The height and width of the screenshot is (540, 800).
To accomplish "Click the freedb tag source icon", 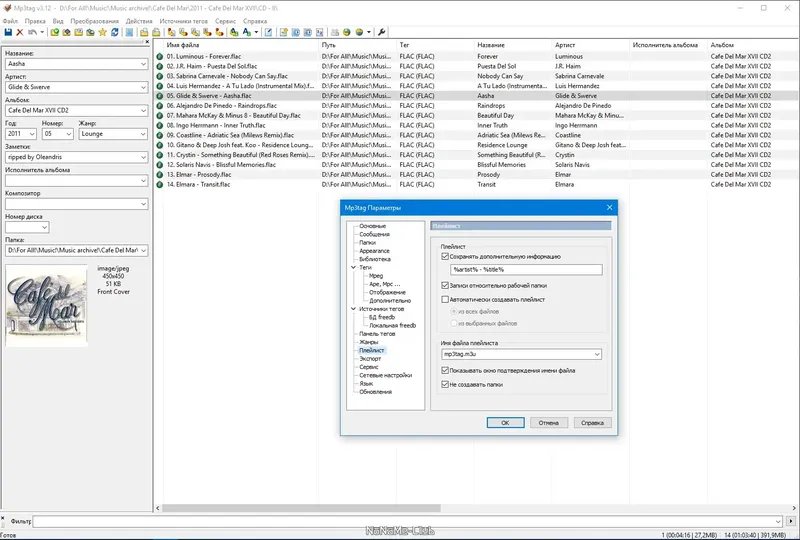I will pos(347,32).
